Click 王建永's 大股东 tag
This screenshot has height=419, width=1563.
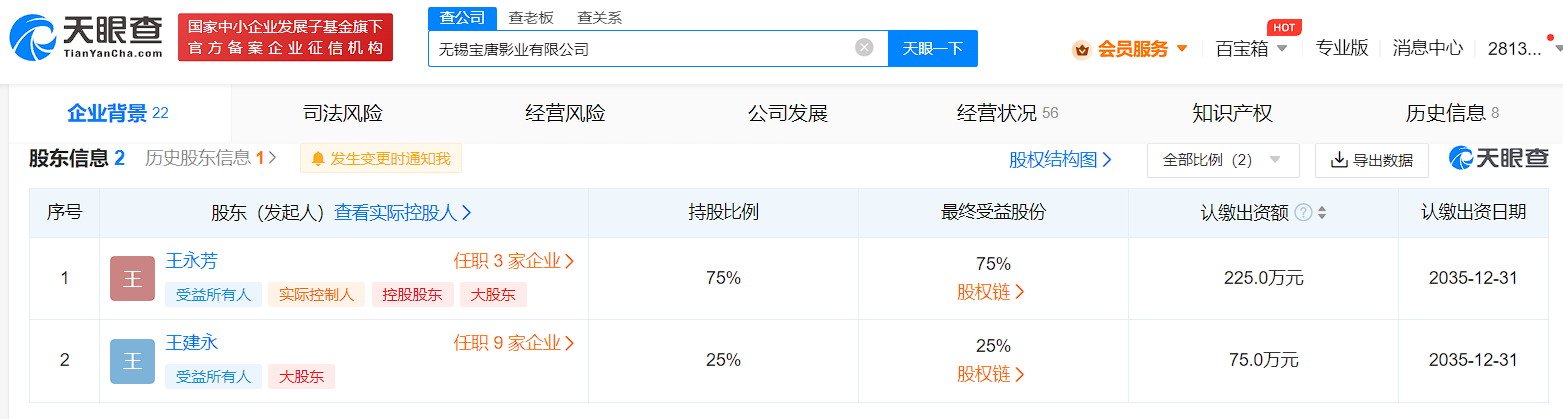click(300, 376)
